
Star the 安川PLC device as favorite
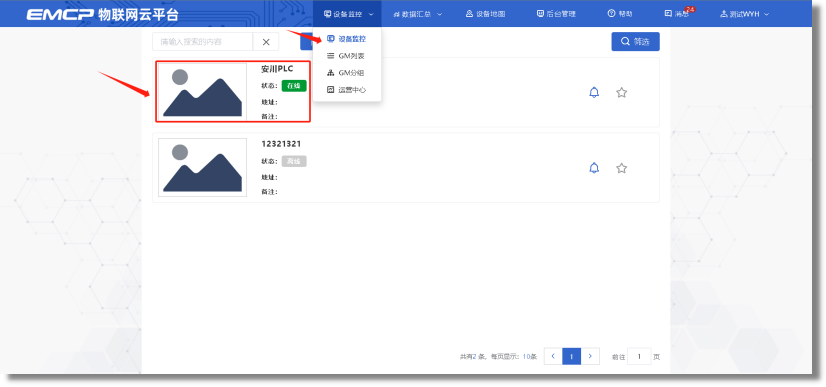(x=622, y=93)
